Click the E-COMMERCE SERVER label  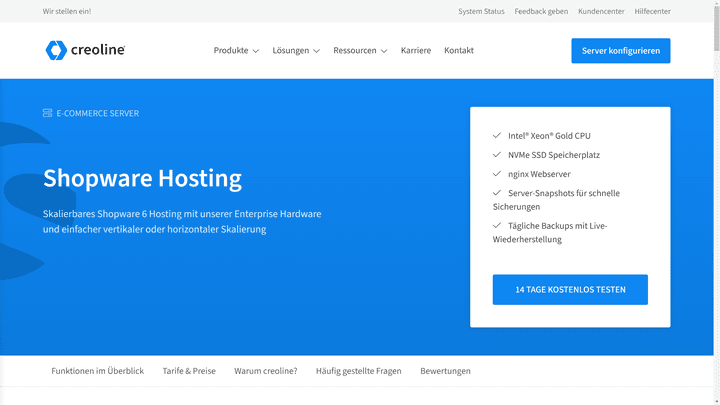tap(97, 113)
